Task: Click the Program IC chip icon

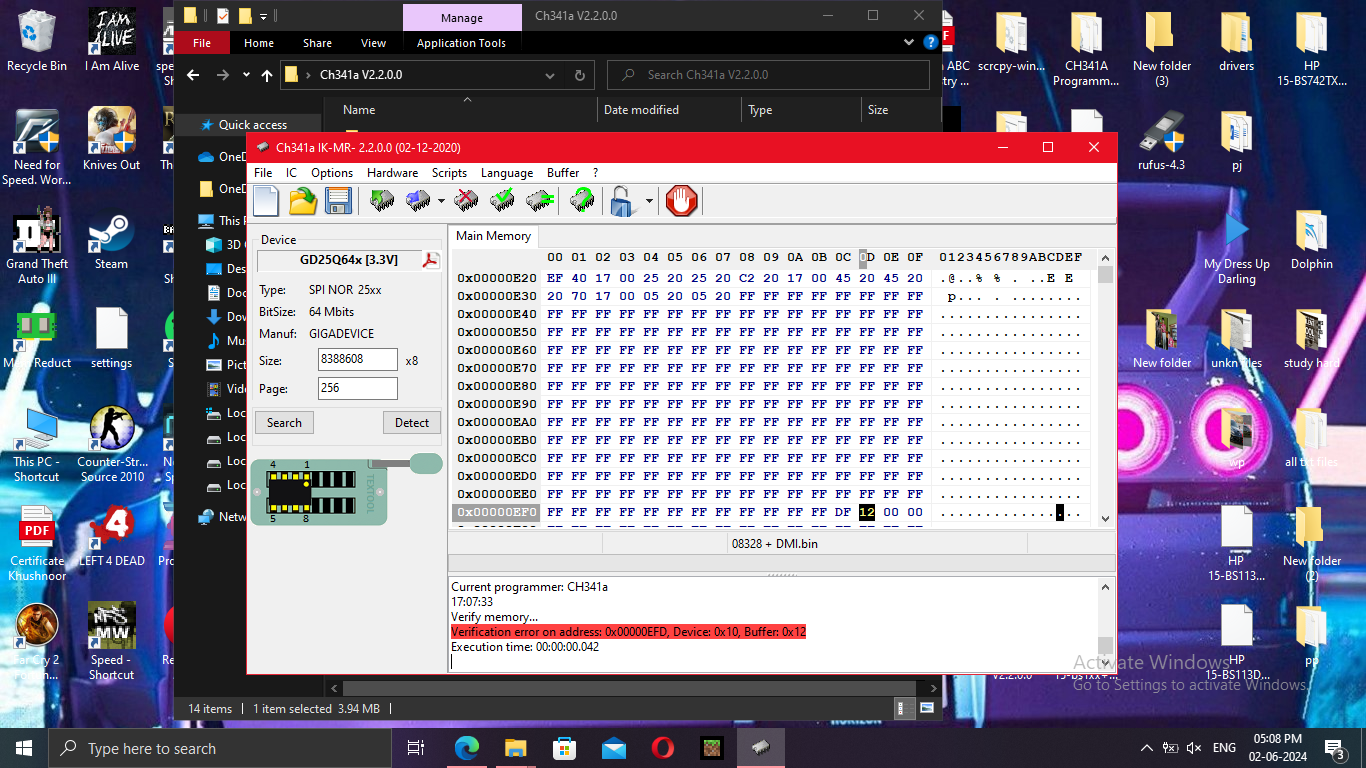Action: click(418, 201)
